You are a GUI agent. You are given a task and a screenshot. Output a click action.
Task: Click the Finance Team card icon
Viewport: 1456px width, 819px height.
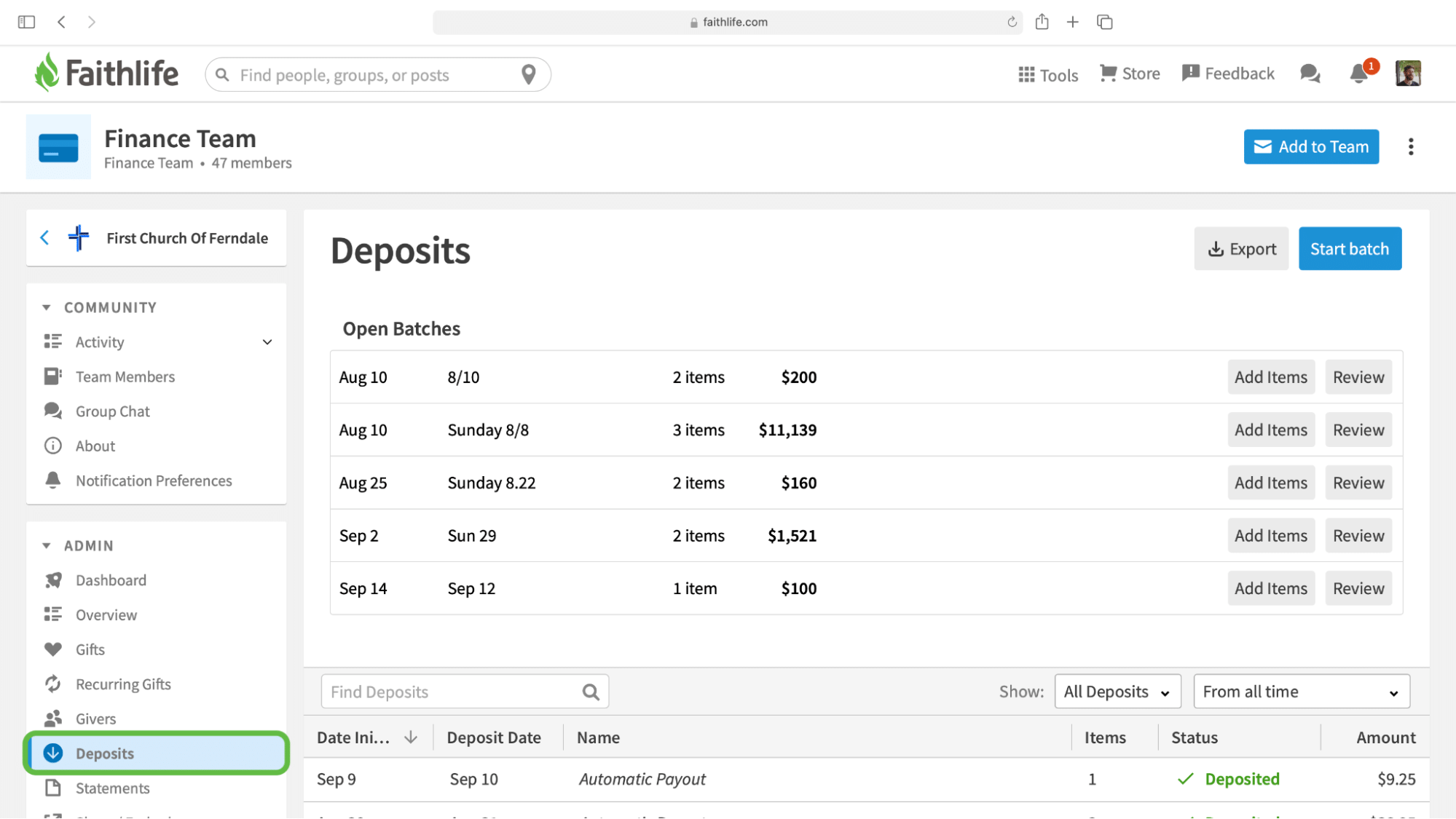click(58, 147)
